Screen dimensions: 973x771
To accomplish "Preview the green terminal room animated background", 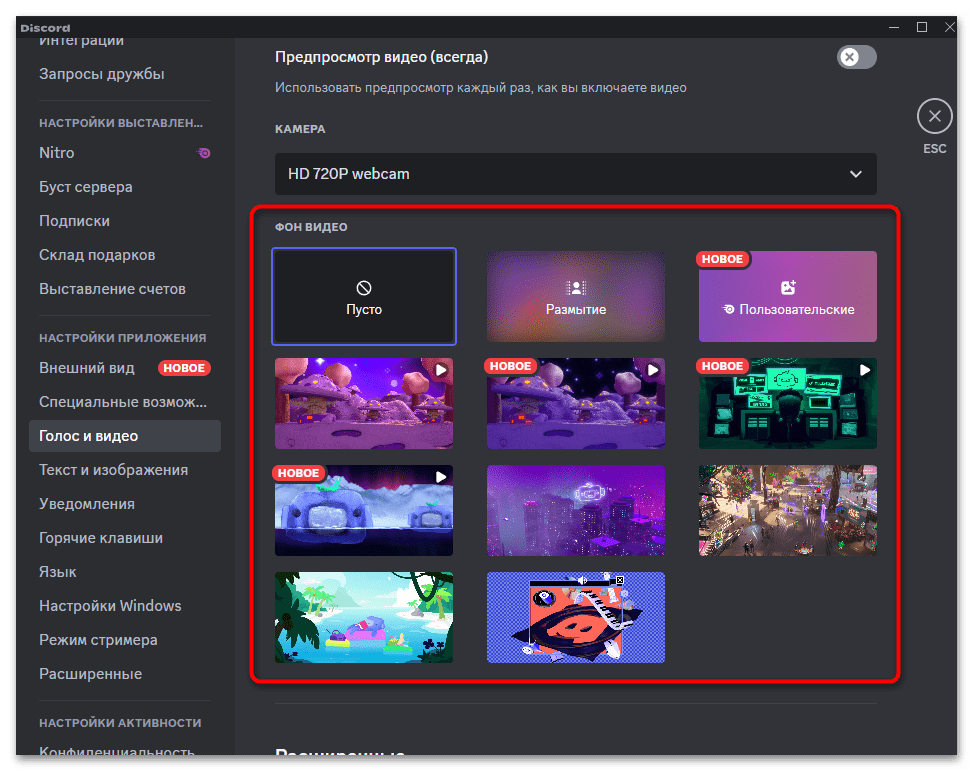I will [x=864, y=369].
